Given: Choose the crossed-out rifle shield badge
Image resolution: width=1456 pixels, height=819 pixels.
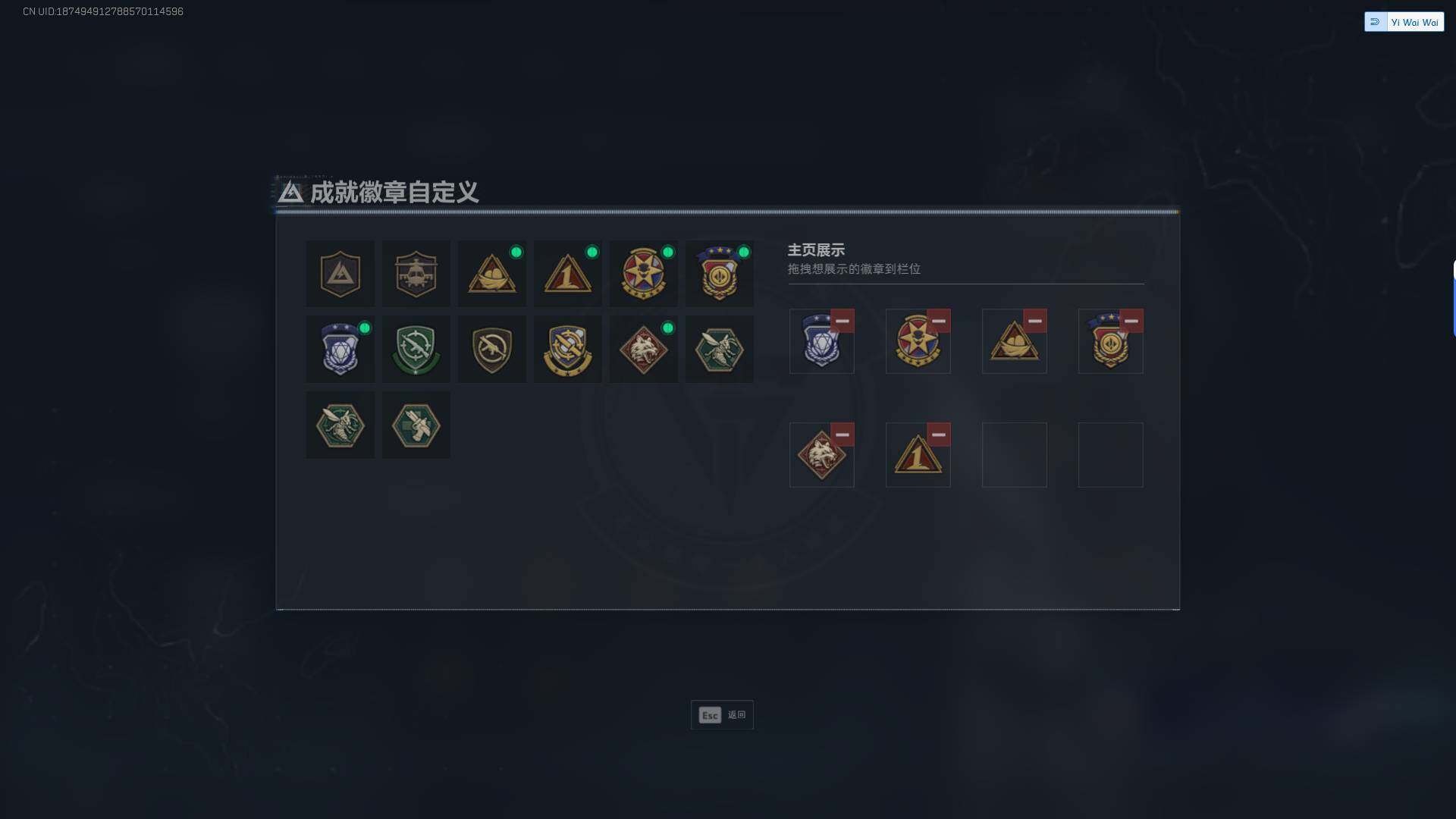Looking at the screenshot, I should click(x=491, y=350).
